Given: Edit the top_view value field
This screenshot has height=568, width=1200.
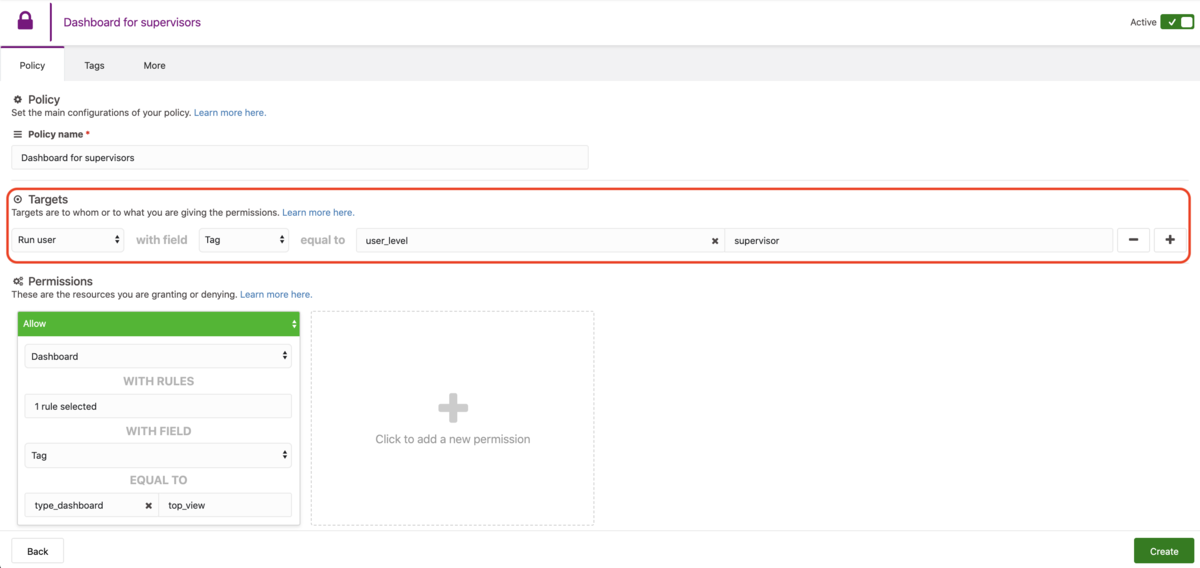Looking at the screenshot, I should pyautogui.click(x=225, y=505).
